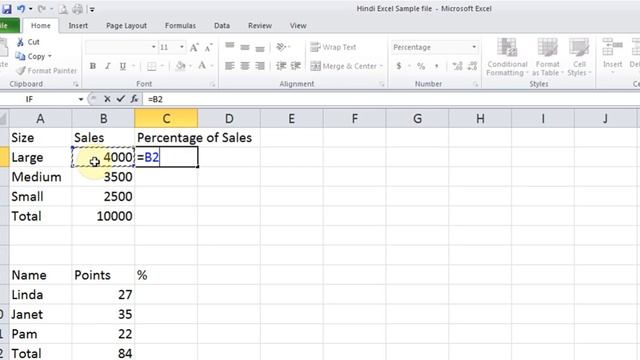Screen dimensions: 640x360
Task: Open Format as Table gallery
Action: (x=547, y=57)
